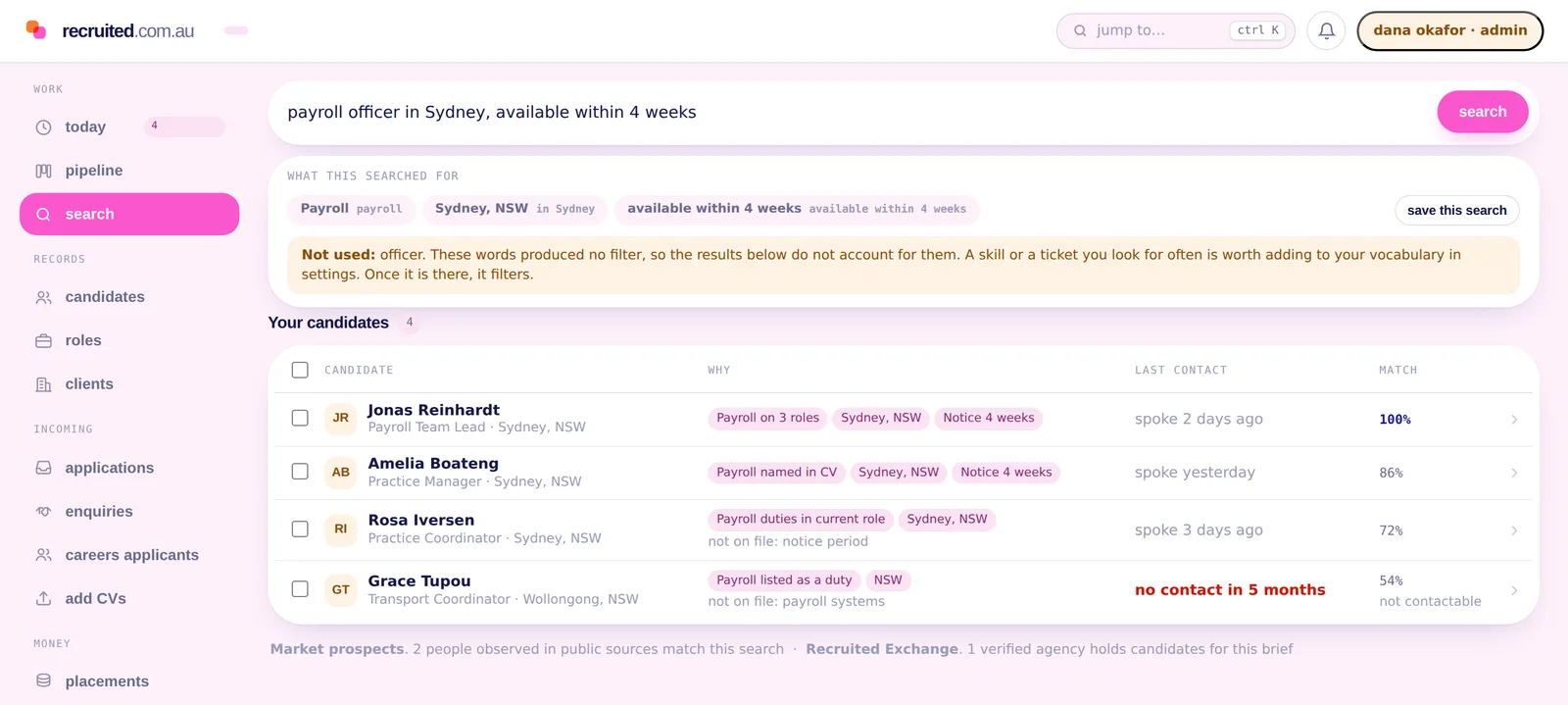Image resolution: width=1568 pixels, height=705 pixels.
Task: Click the magnifier icon in jump to box
Action: 1080,30
